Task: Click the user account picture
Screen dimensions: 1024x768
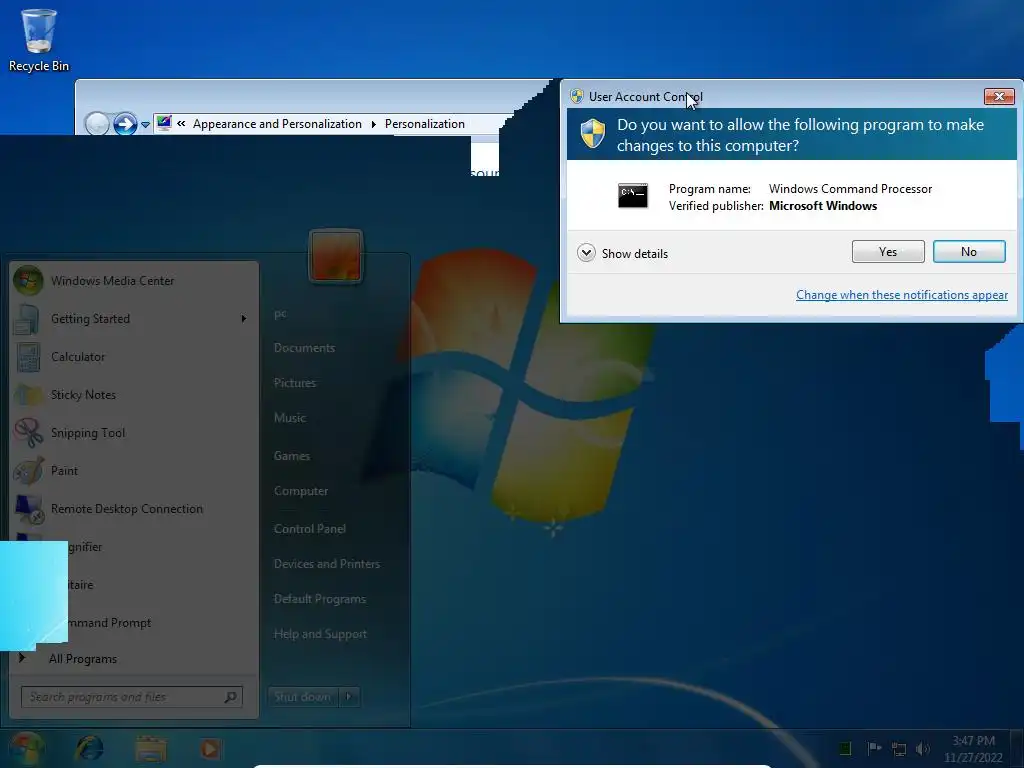Action: pyautogui.click(x=336, y=256)
